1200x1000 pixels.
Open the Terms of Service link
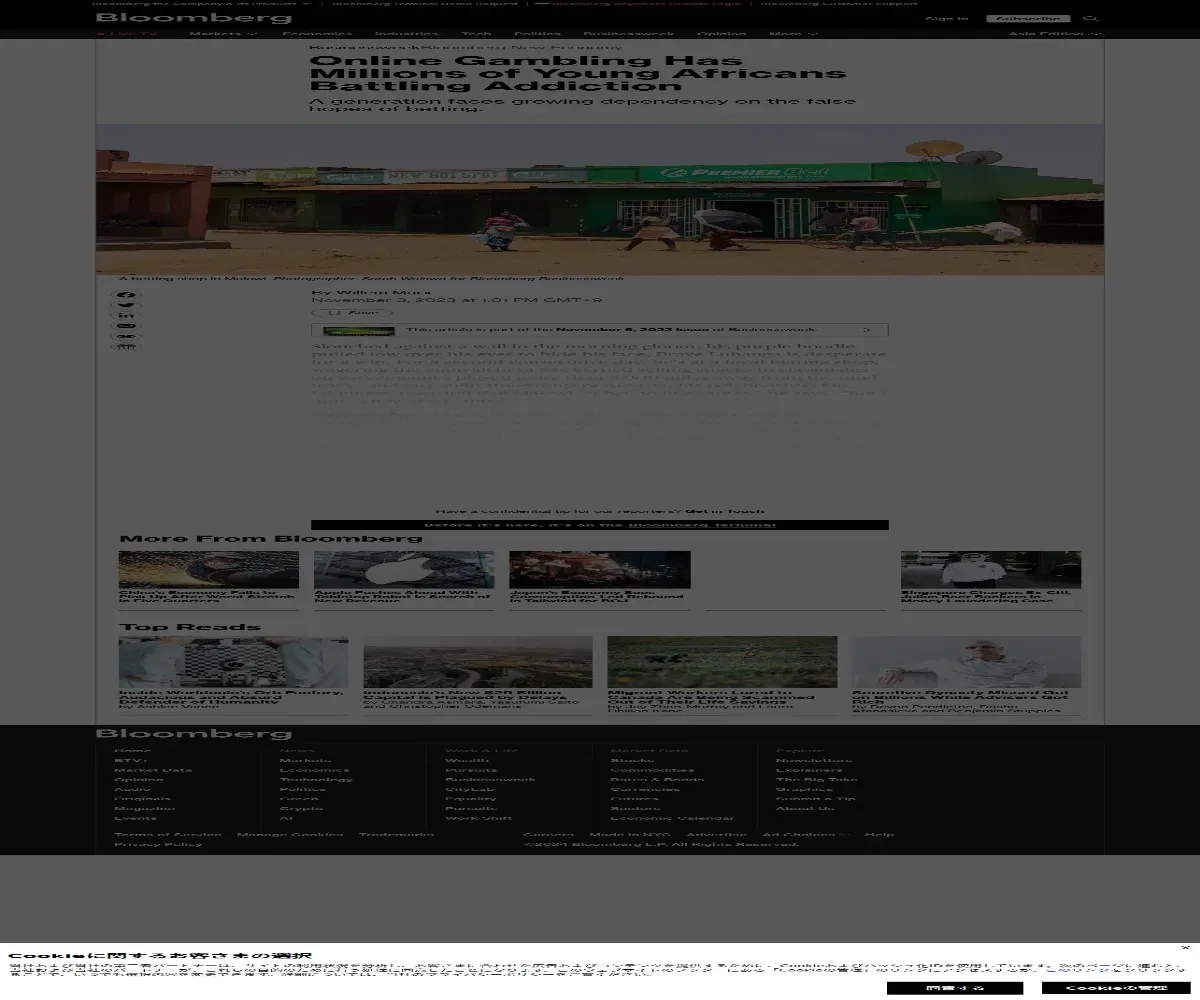click(167, 835)
